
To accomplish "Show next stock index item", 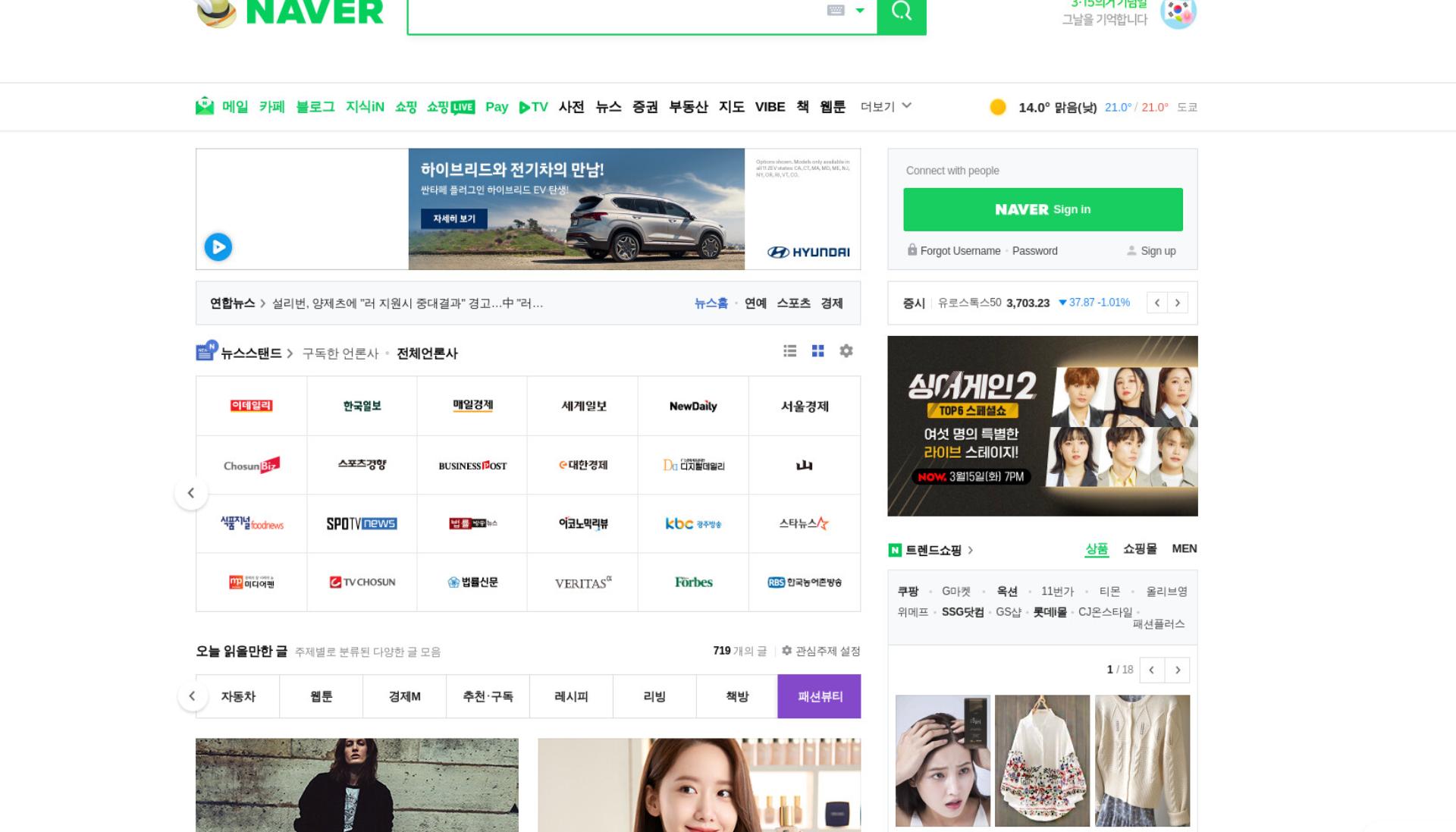I will coord(1178,303).
